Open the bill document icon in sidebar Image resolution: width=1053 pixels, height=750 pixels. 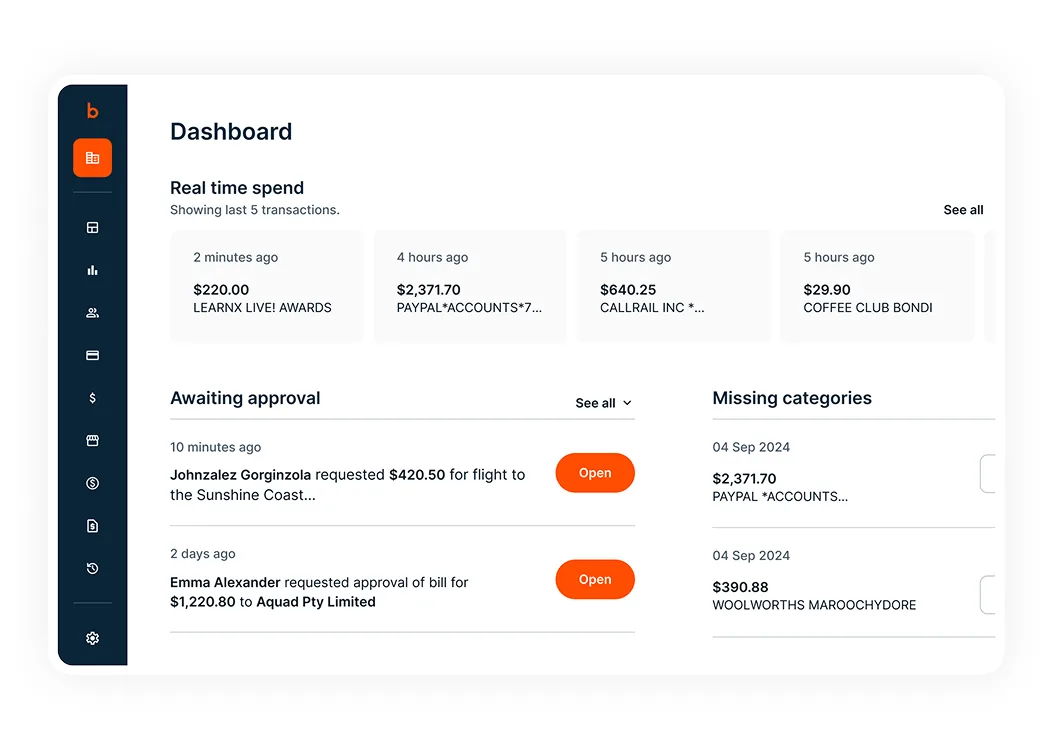92,526
